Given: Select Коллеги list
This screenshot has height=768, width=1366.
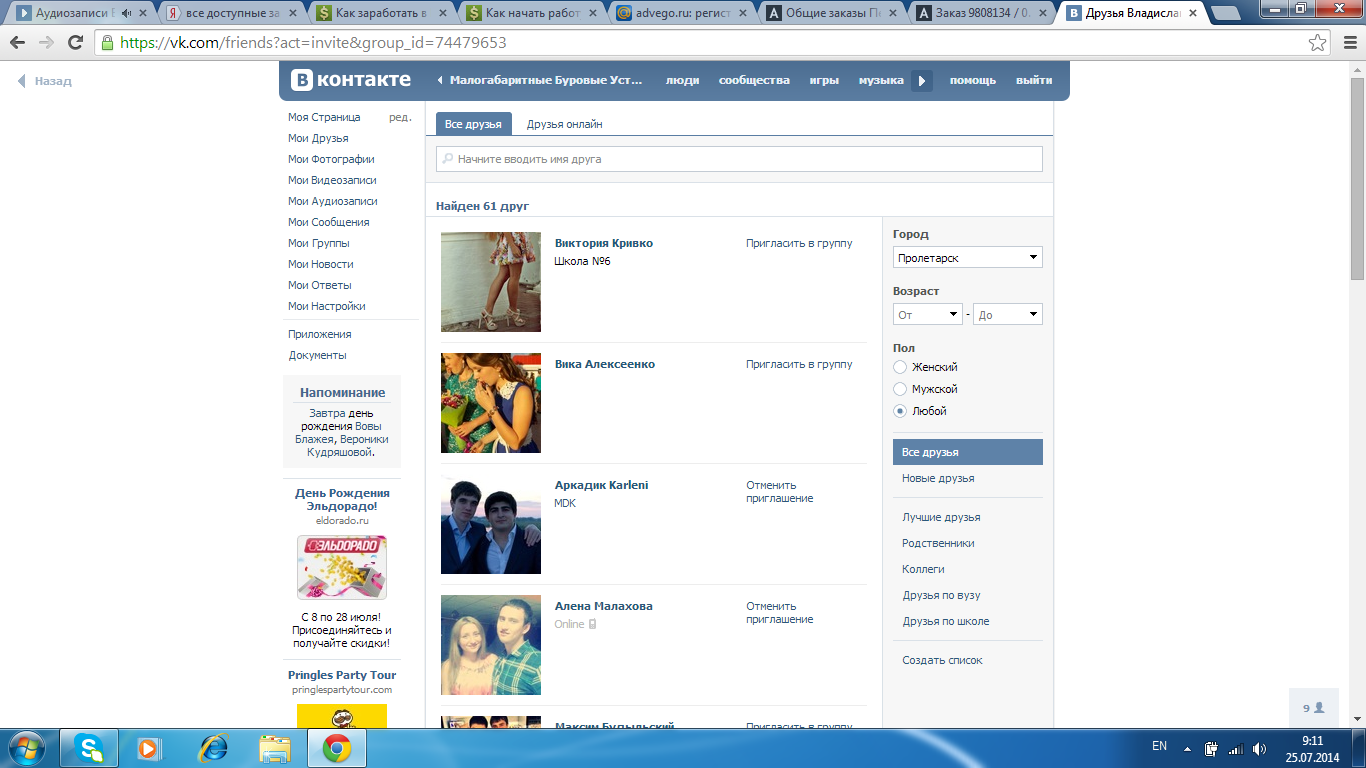Looking at the screenshot, I should pos(923,569).
